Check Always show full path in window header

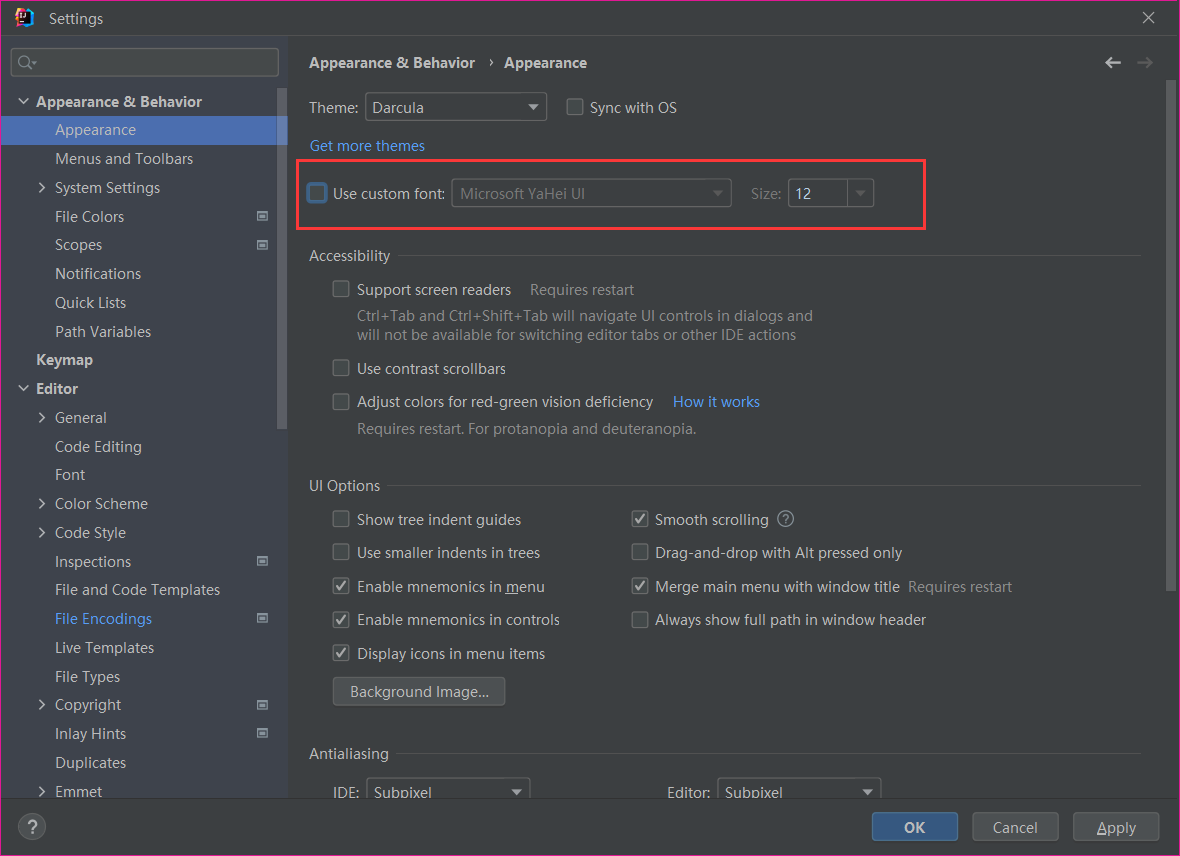(640, 619)
